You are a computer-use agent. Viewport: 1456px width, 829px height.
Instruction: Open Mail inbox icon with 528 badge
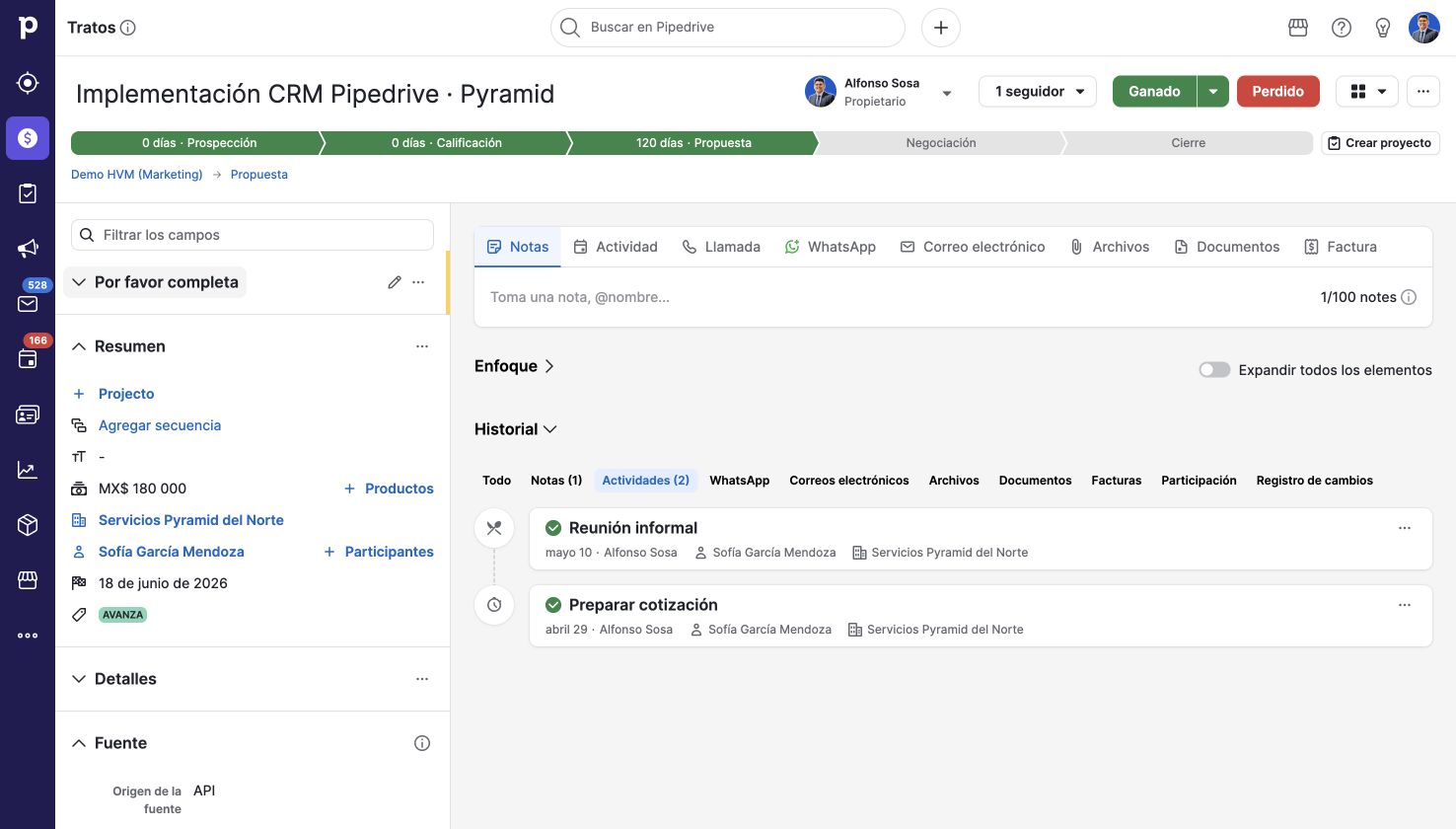pyautogui.click(x=28, y=304)
